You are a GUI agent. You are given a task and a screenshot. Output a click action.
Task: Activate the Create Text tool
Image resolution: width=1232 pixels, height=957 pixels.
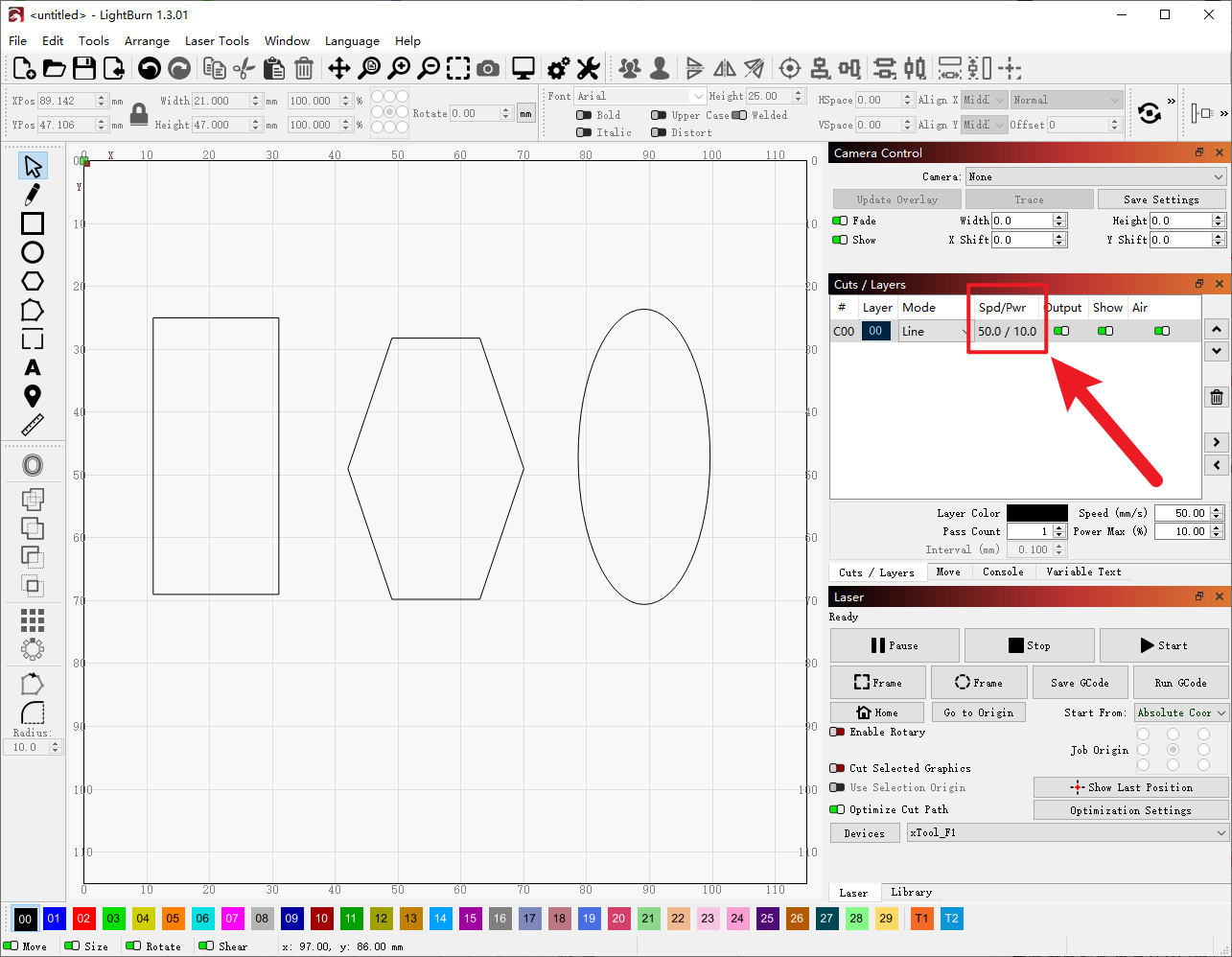[x=33, y=367]
